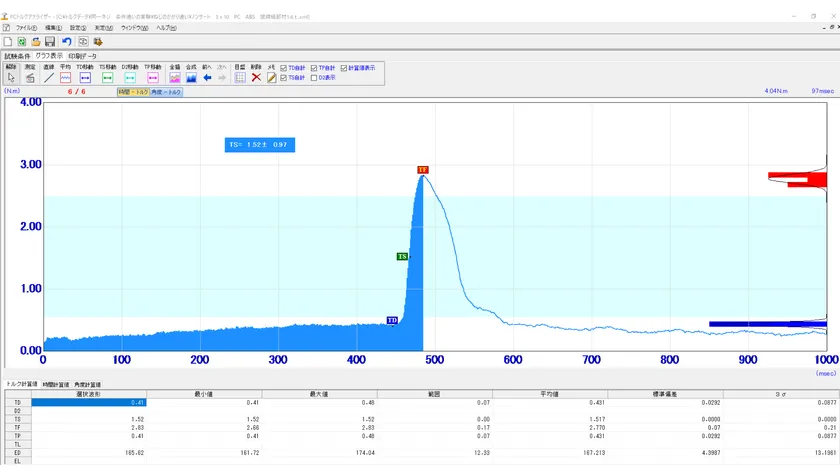
Task: Click the save floppy disk icon
Action: [x=50, y=41]
